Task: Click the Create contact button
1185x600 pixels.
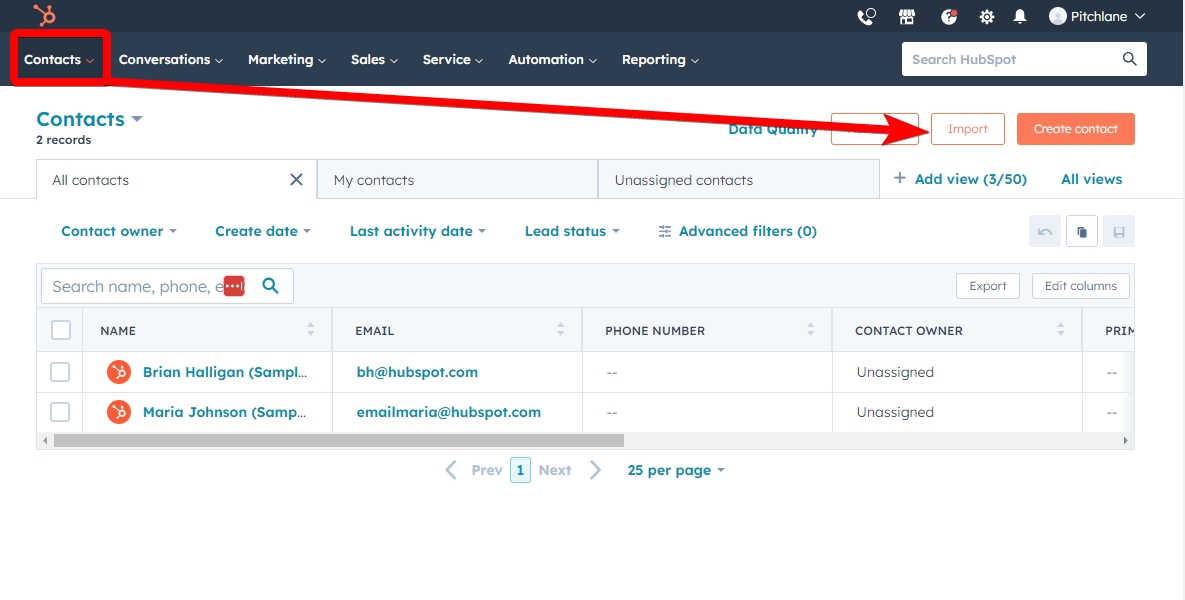Action: point(1075,129)
